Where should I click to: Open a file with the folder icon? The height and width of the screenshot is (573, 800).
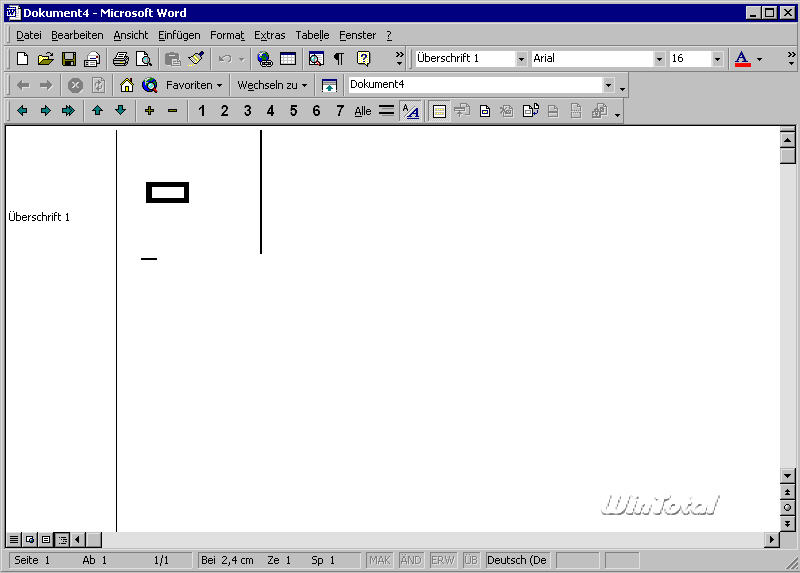click(x=45, y=59)
